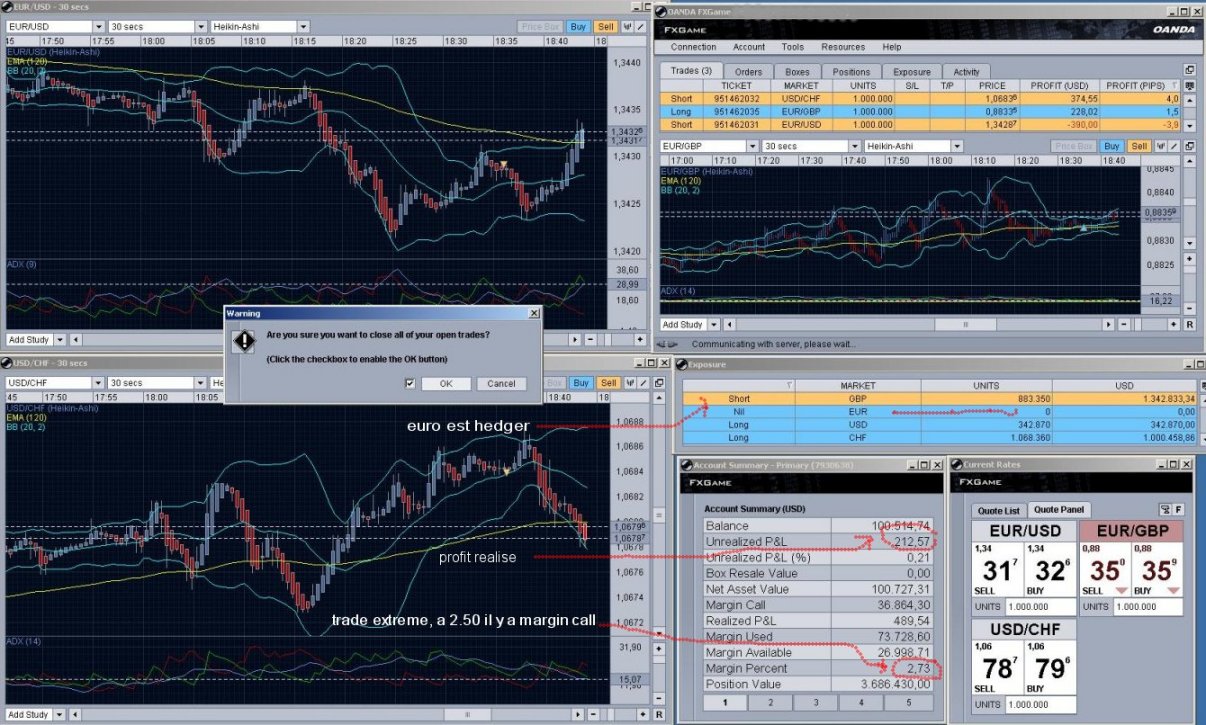This screenshot has height=725, width=1206.
Task: Click OK in the warning dialog
Action: (x=446, y=383)
